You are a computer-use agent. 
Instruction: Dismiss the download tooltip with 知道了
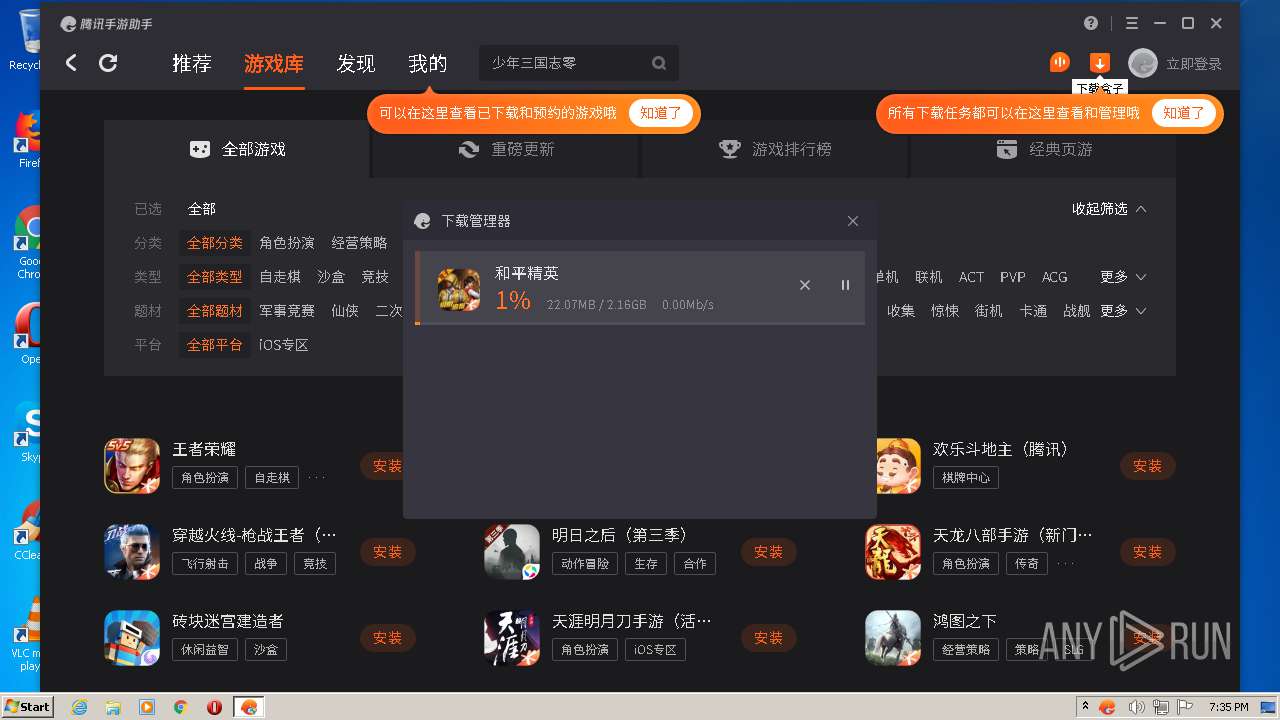[1184, 113]
